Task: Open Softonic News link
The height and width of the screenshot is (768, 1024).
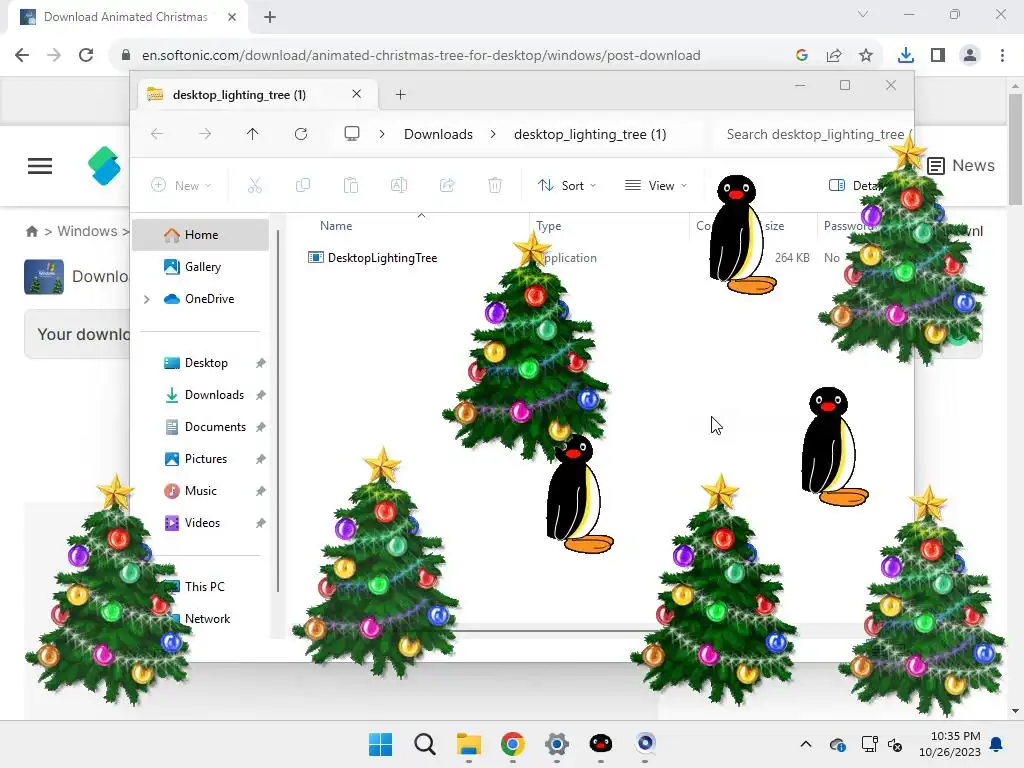Action: pos(961,166)
